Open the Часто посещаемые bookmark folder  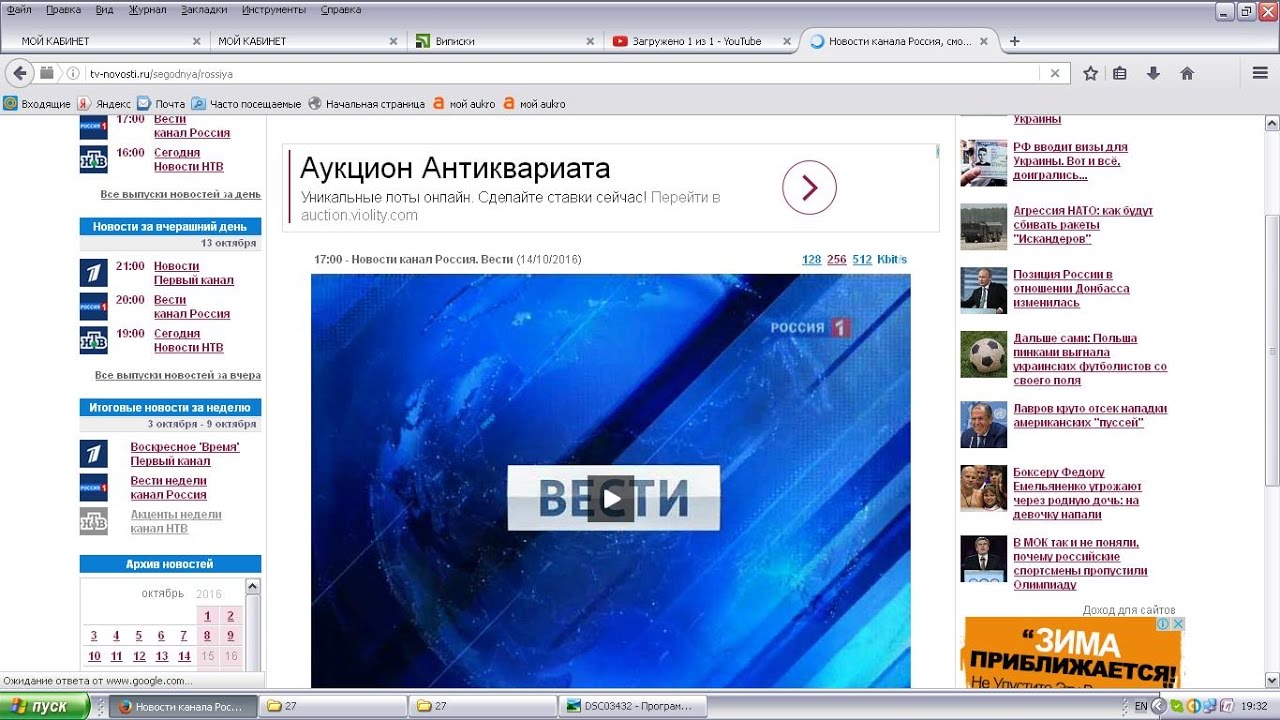(x=247, y=103)
